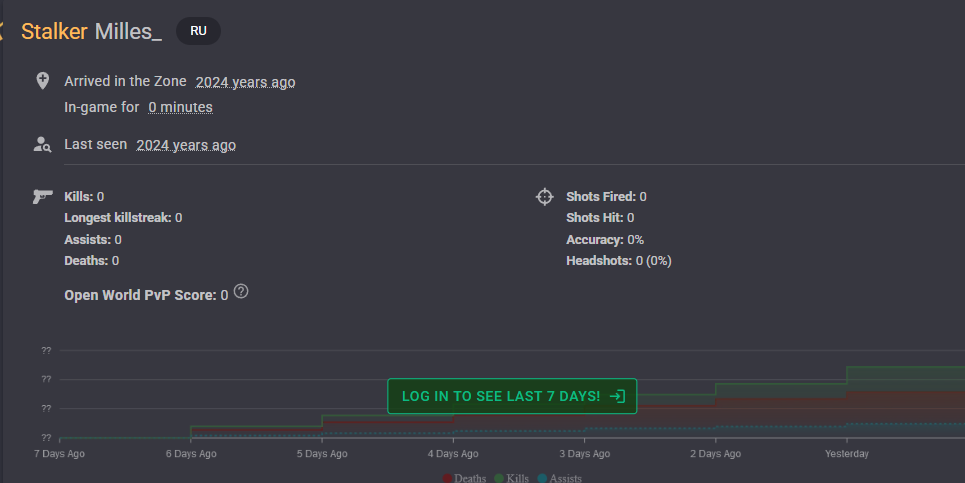Screen dimensions: 965x483
Task: Click the Arrived in the Zone timestamp
Action: 245,82
